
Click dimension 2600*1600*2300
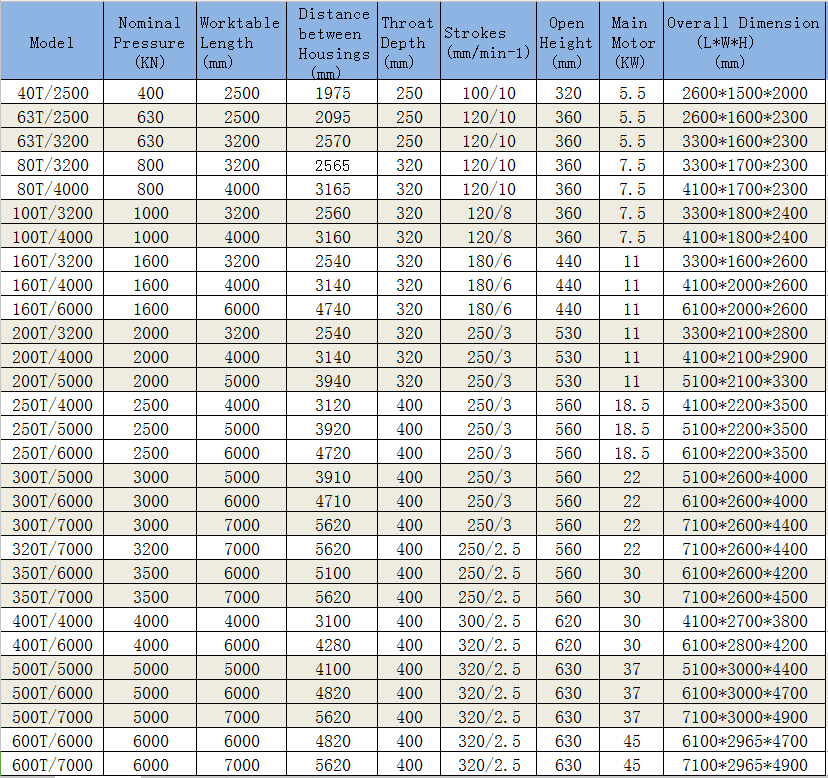(x=745, y=117)
